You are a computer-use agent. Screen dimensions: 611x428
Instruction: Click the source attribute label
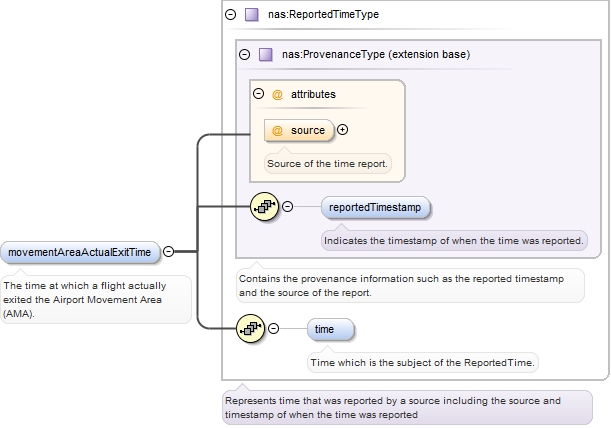coord(308,130)
